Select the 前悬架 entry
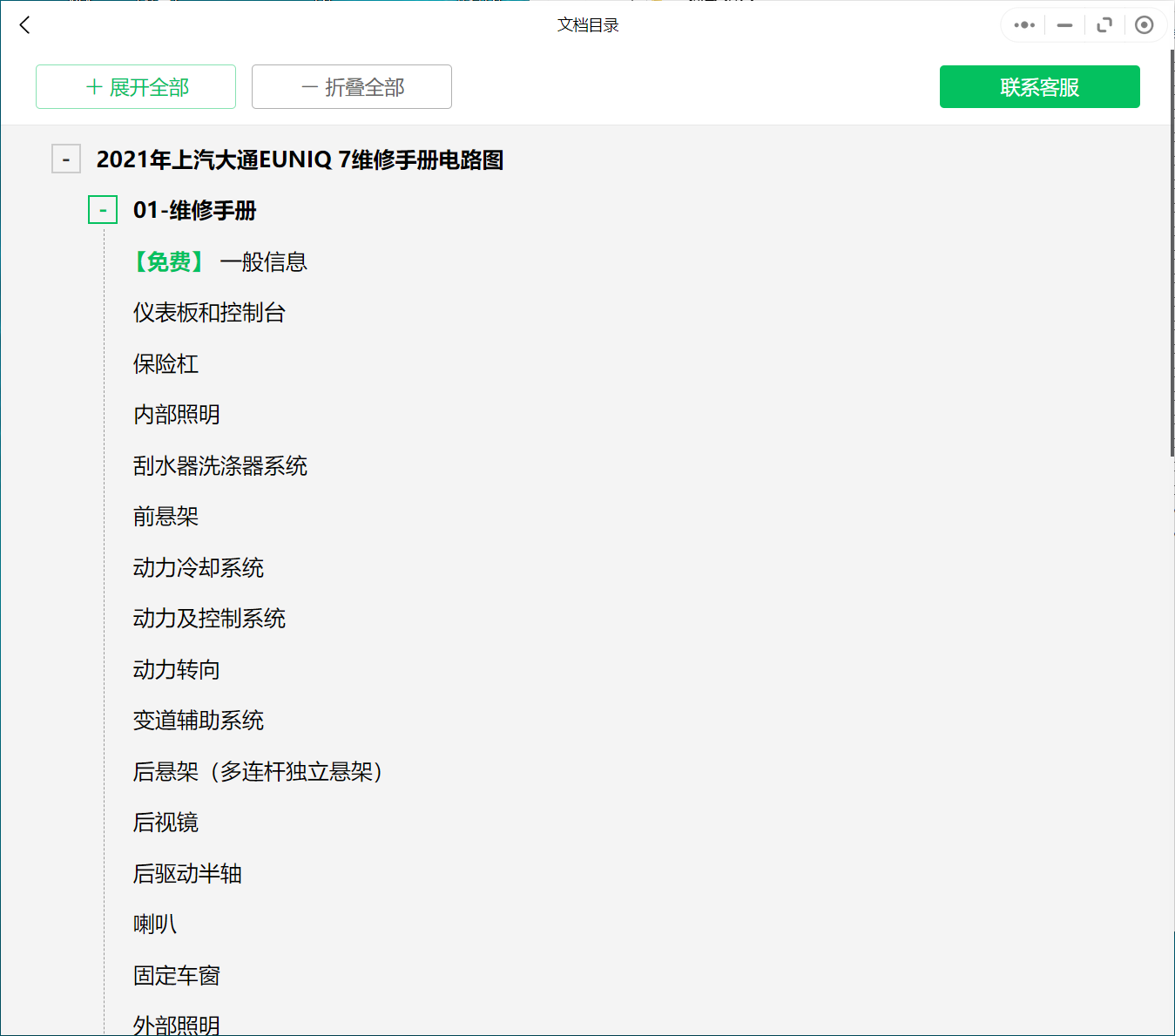 (x=165, y=516)
